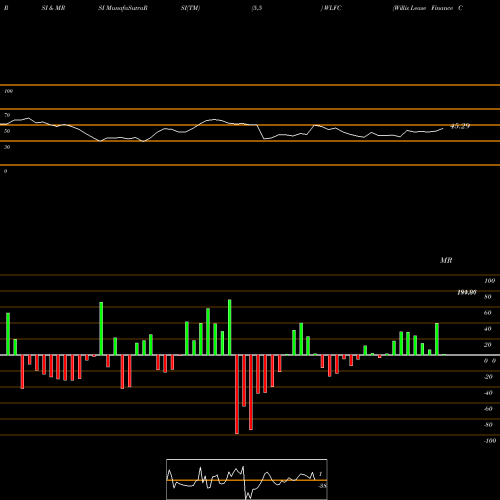
Task: Click the MR label above the bar chart
Action: 446,260
